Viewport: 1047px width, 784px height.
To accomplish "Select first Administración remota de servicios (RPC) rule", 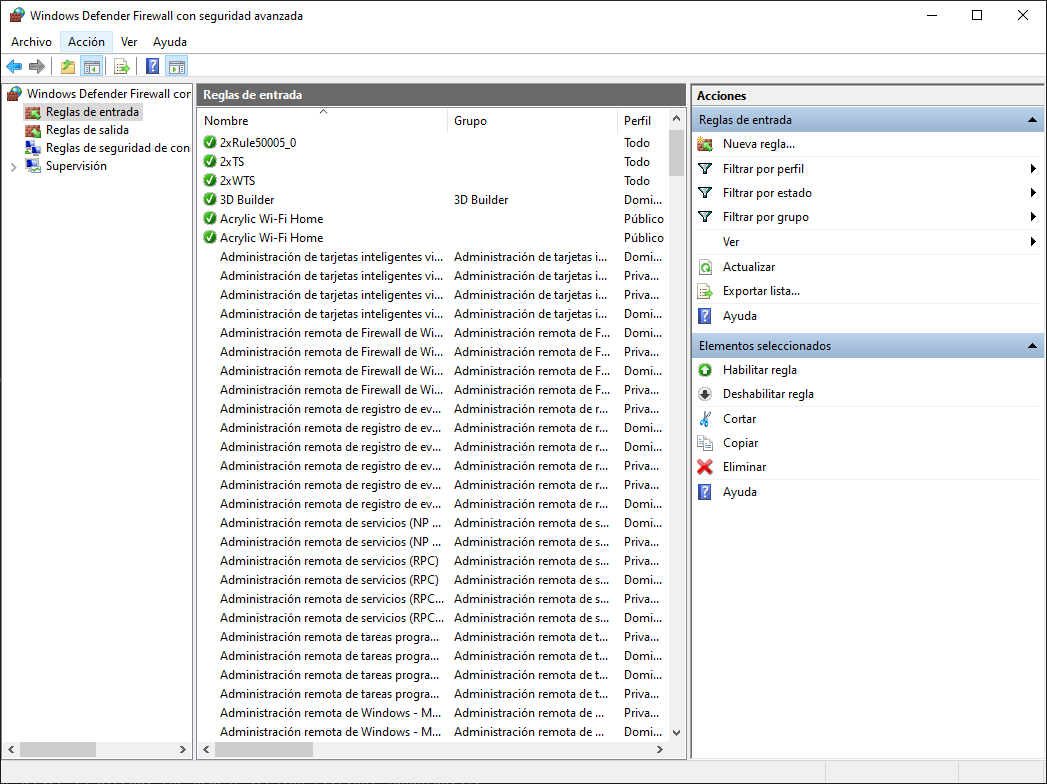I will click(329, 561).
